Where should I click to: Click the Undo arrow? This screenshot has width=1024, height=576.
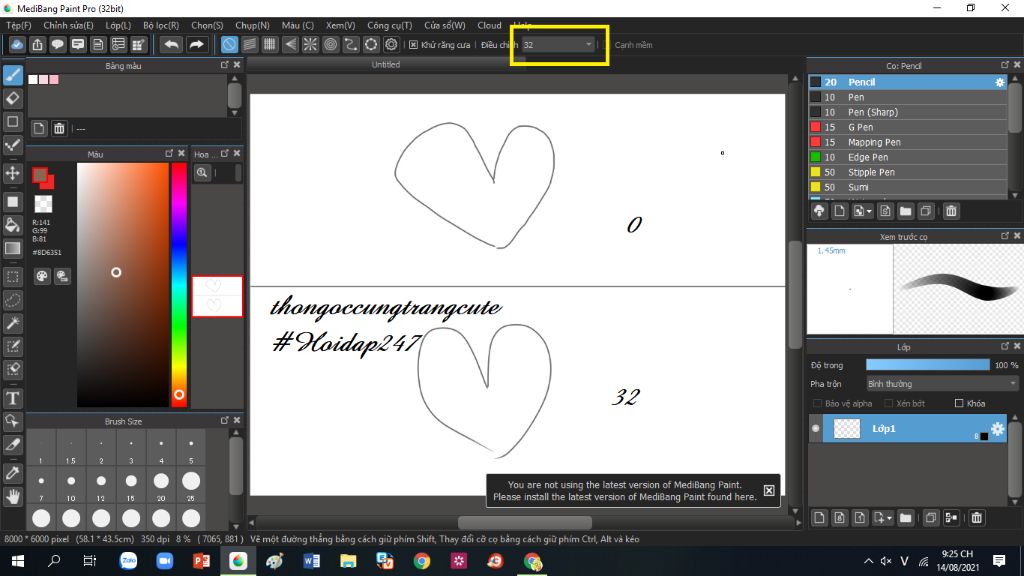pos(171,44)
